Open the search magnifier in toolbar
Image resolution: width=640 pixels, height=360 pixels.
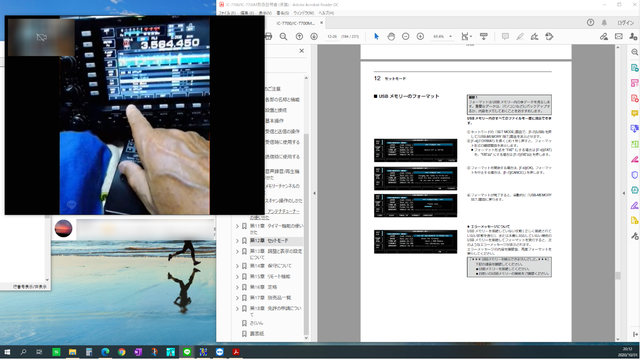click(x=283, y=36)
